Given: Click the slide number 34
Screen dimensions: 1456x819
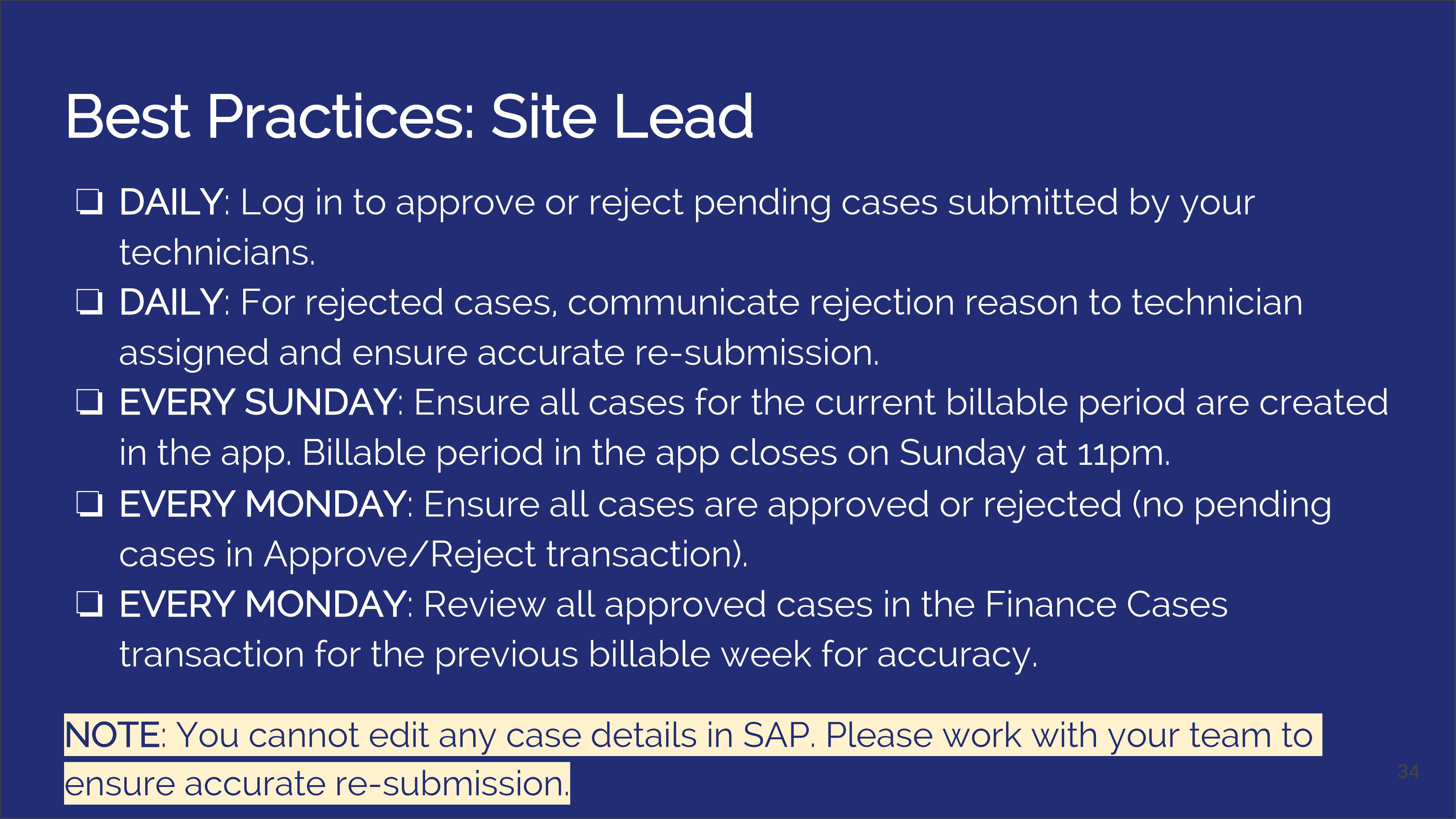Looking at the screenshot, I should click(1408, 772).
